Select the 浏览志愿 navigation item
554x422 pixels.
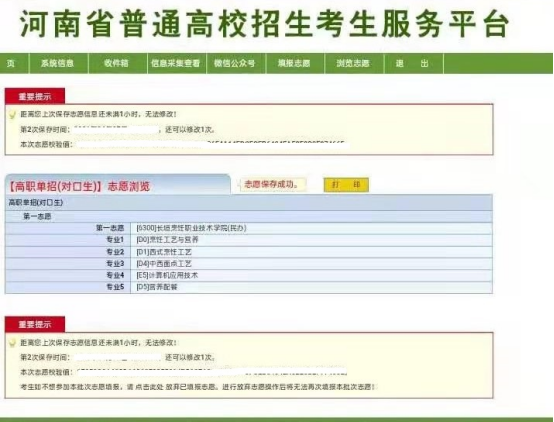[354, 63]
